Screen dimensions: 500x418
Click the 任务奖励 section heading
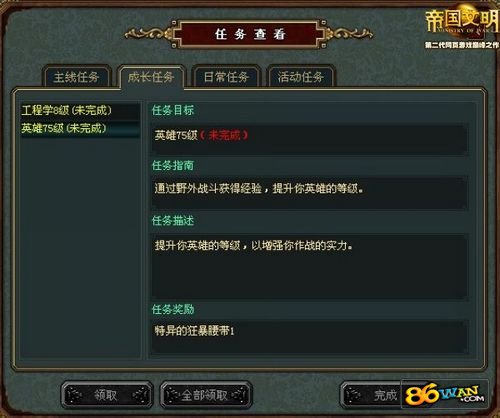(x=173, y=309)
